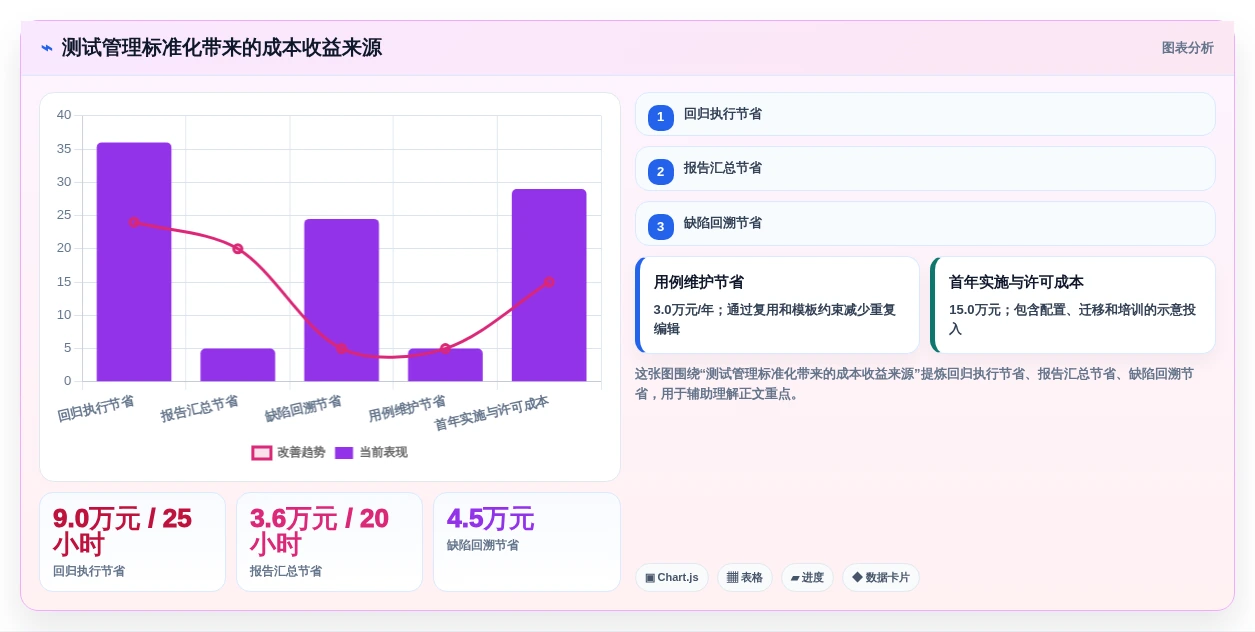Select the 3.6万元 / 20小时 stat card
This screenshot has height=632, width=1255.
(329, 542)
